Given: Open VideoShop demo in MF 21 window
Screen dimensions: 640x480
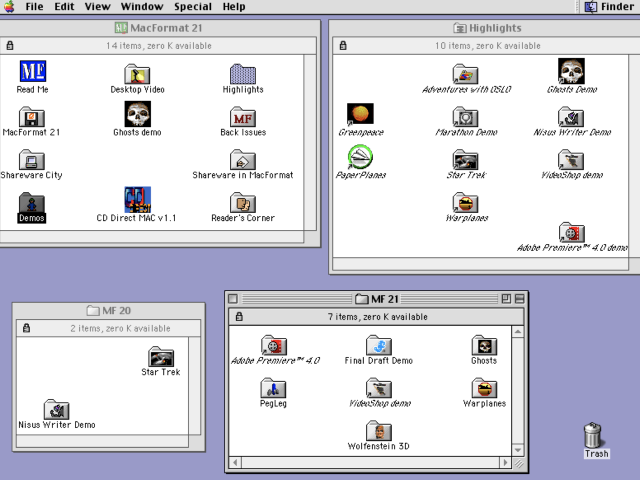Looking at the screenshot, I should pos(379,388).
